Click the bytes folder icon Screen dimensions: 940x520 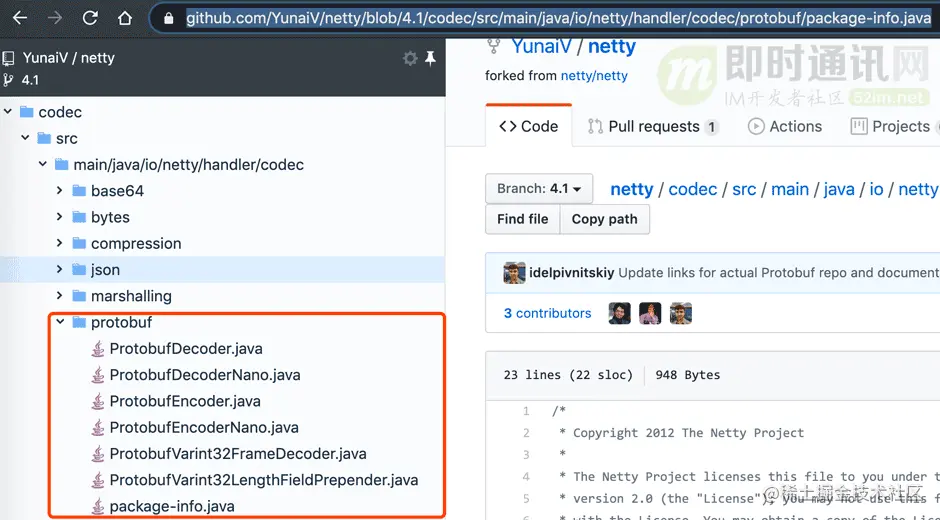(x=79, y=217)
